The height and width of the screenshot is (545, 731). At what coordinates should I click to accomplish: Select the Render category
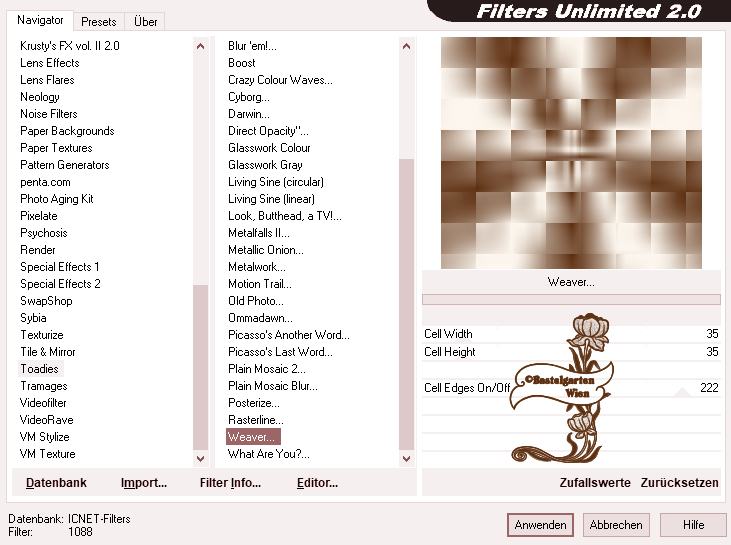pyautogui.click(x=38, y=250)
